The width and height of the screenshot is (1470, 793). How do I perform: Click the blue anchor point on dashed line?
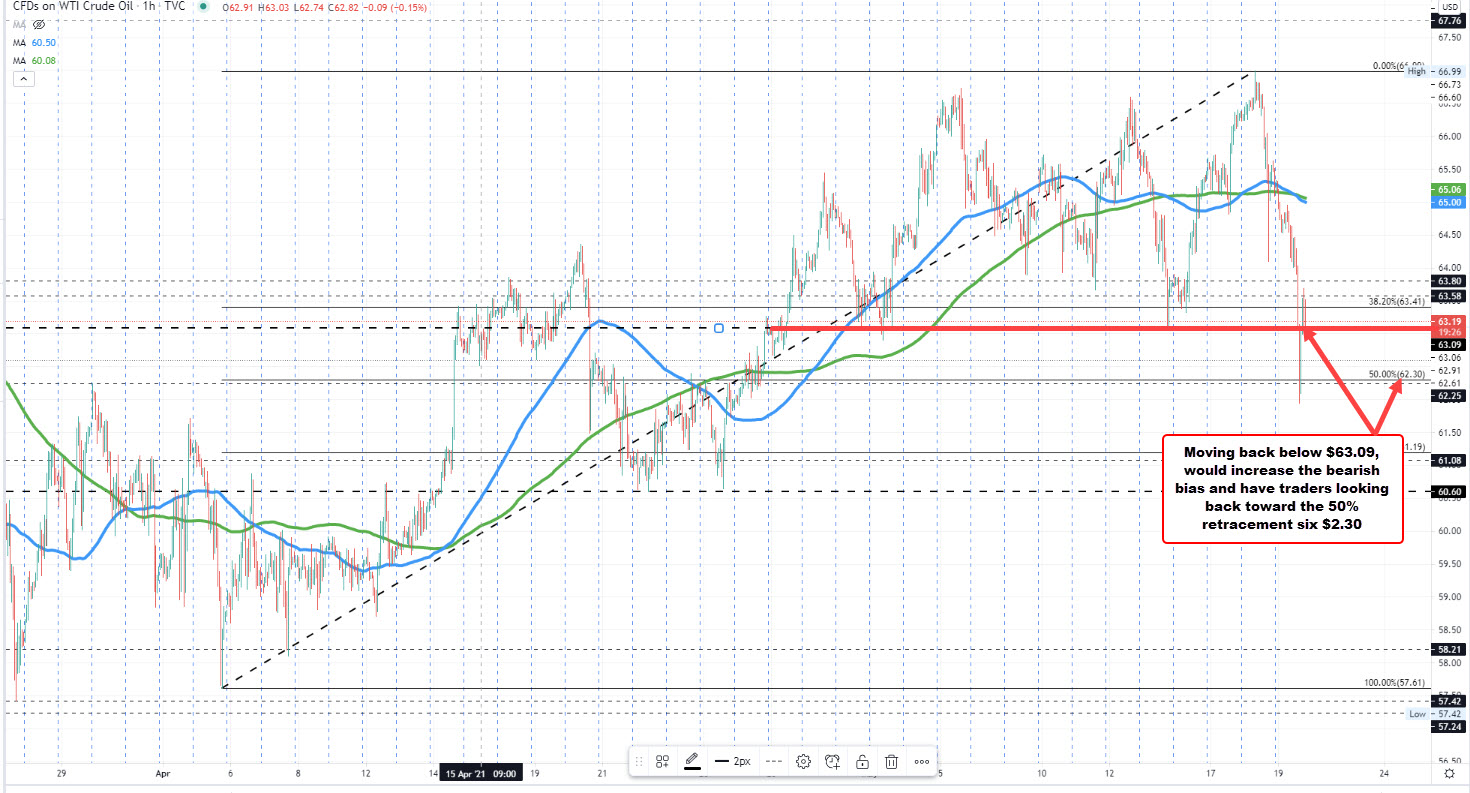[719, 327]
